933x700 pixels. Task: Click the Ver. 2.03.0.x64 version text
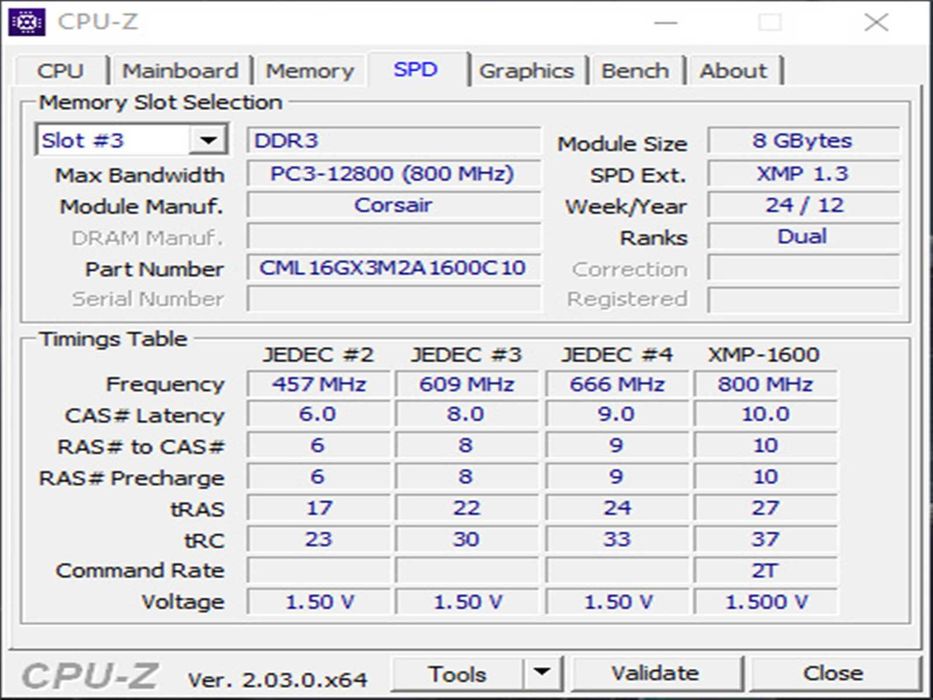[x=277, y=679]
